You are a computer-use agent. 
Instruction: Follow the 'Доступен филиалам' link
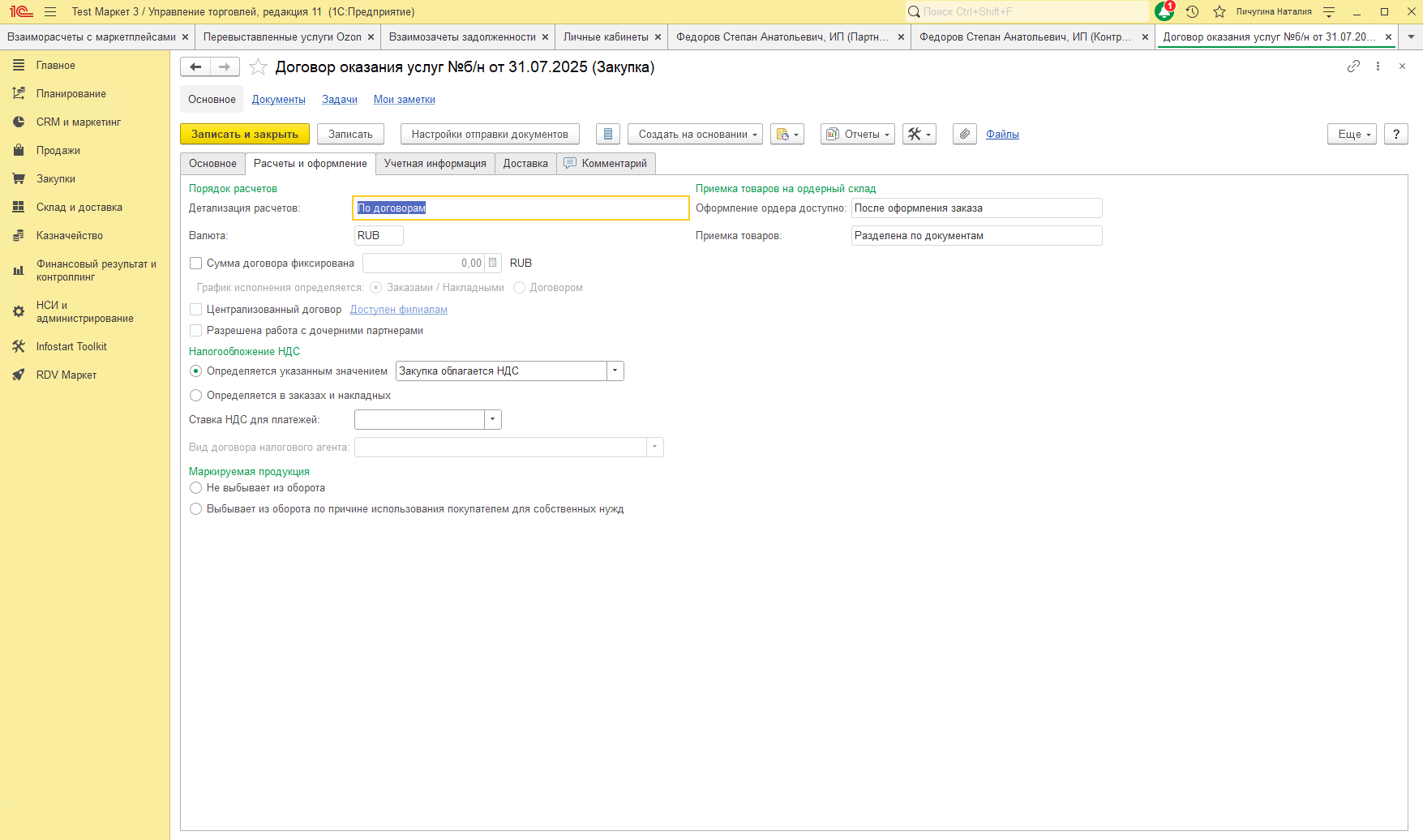point(398,310)
